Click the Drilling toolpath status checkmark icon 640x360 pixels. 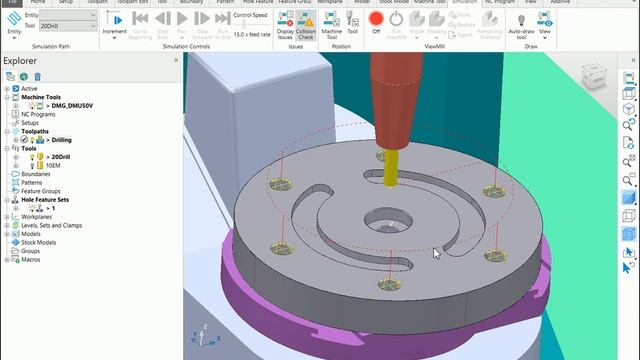(x=24, y=140)
